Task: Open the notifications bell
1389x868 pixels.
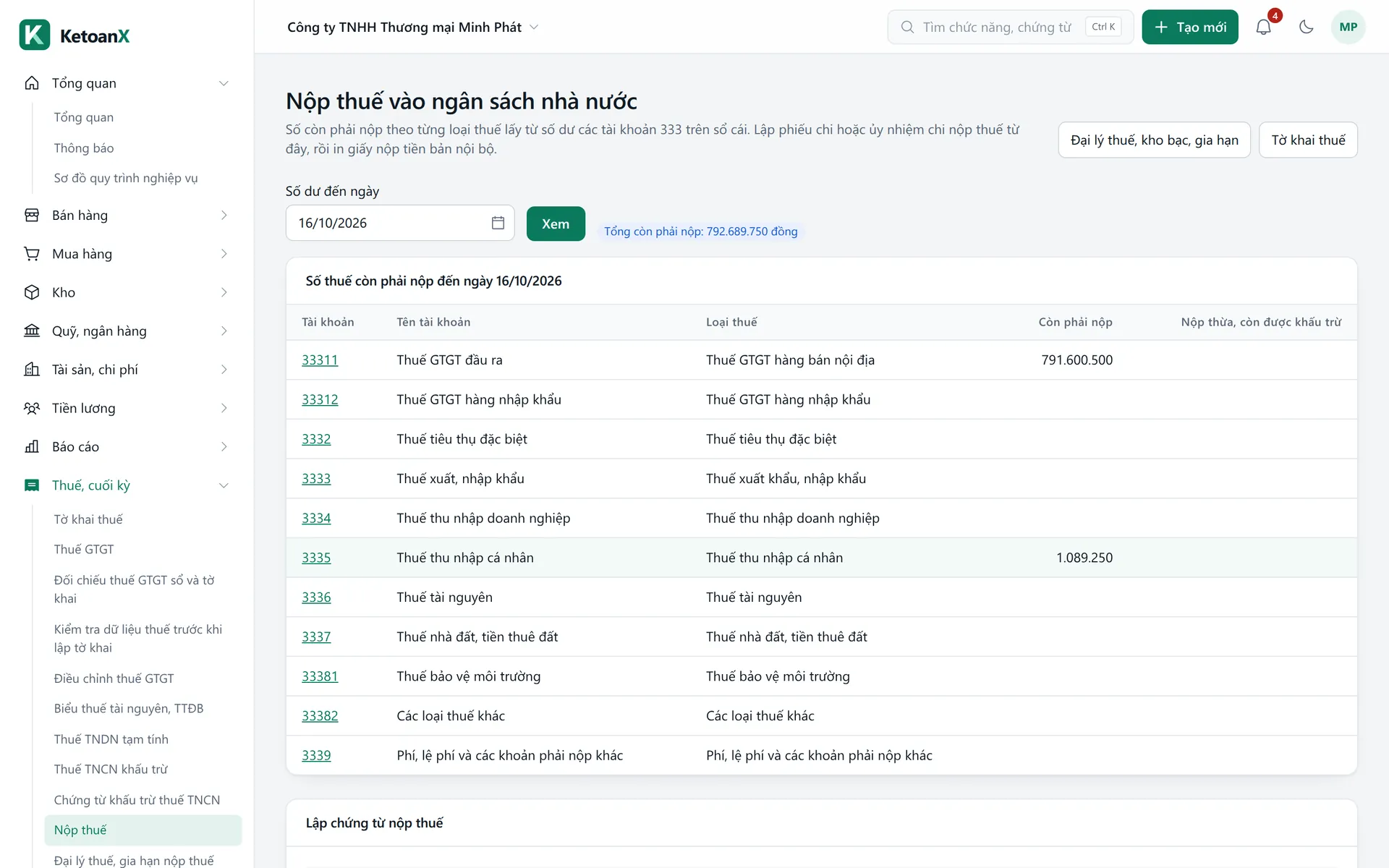Action: tap(1263, 27)
